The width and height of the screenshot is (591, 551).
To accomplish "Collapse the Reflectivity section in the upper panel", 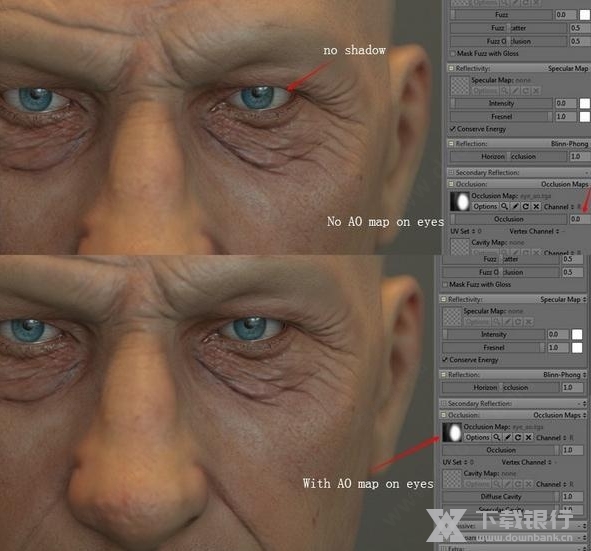I will (451, 68).
